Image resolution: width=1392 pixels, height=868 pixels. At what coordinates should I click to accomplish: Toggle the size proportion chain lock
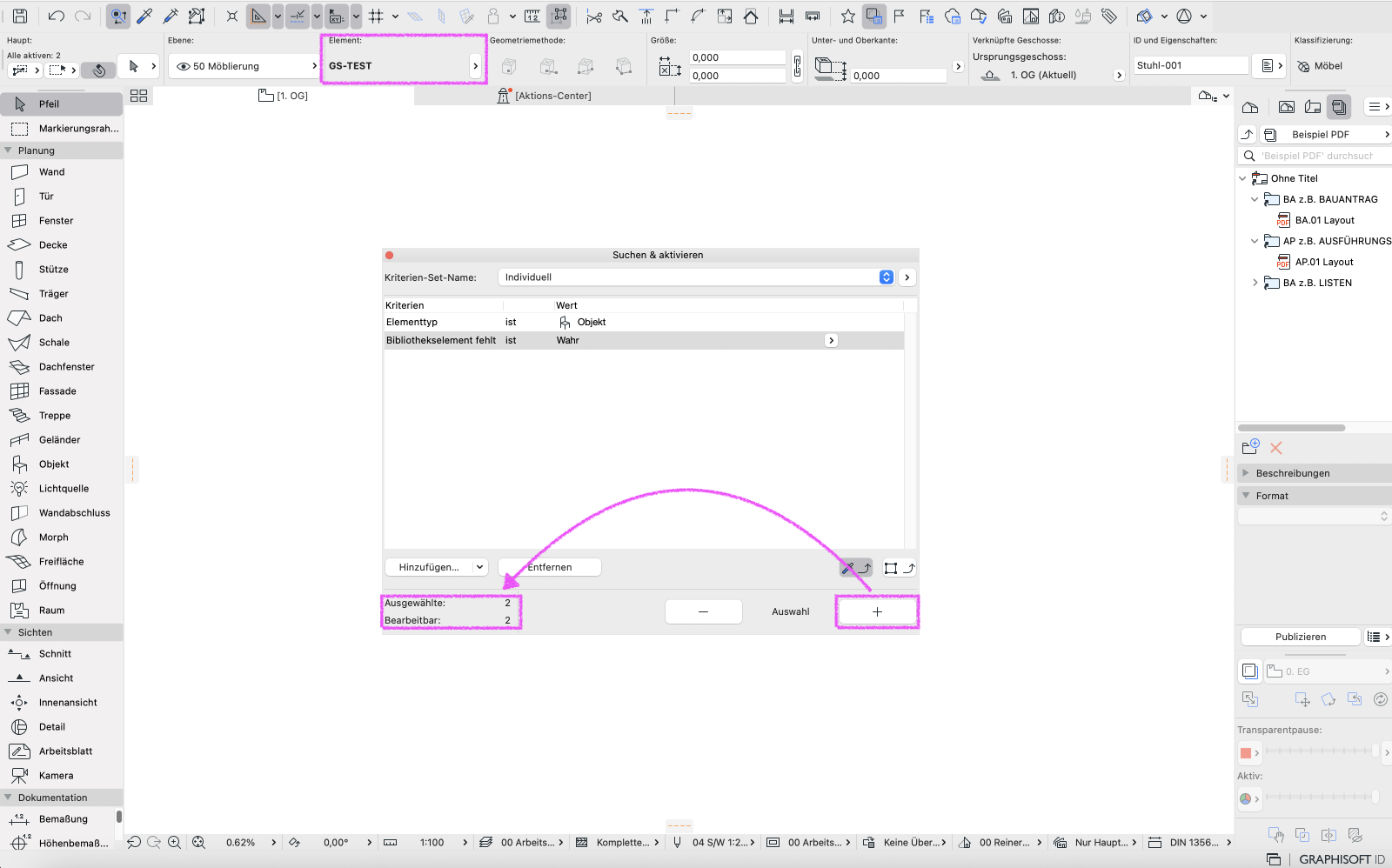pos(797,67)
